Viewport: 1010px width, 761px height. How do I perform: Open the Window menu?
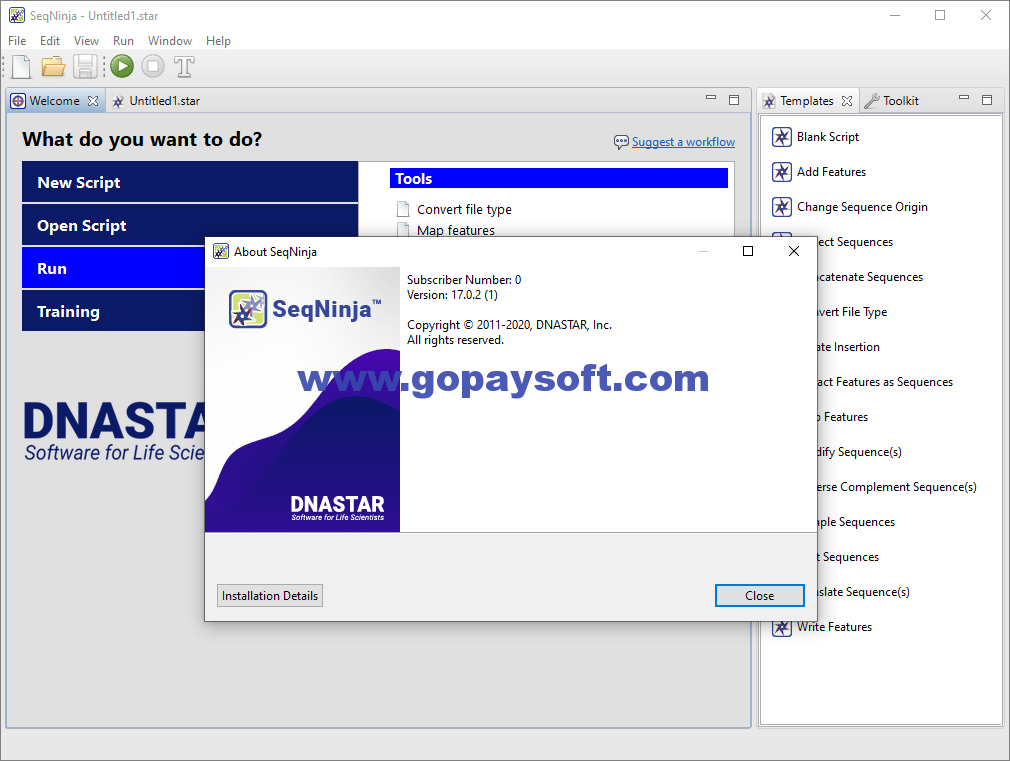[170, 41]
